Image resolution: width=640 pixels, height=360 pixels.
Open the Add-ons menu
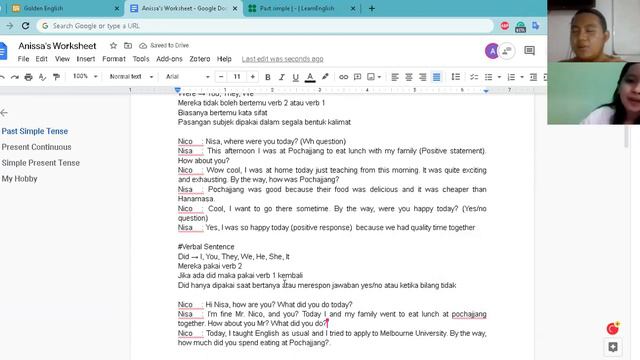coord(169,59)
